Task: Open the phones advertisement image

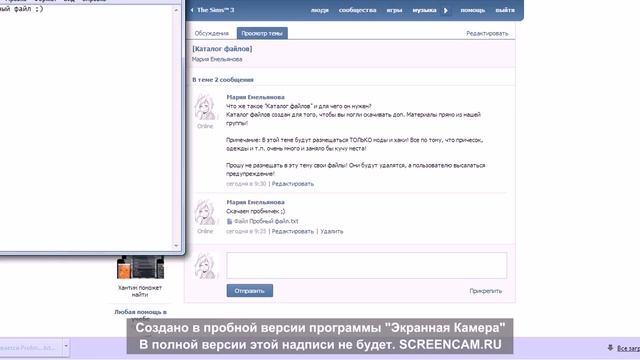Action: [140, 267]
